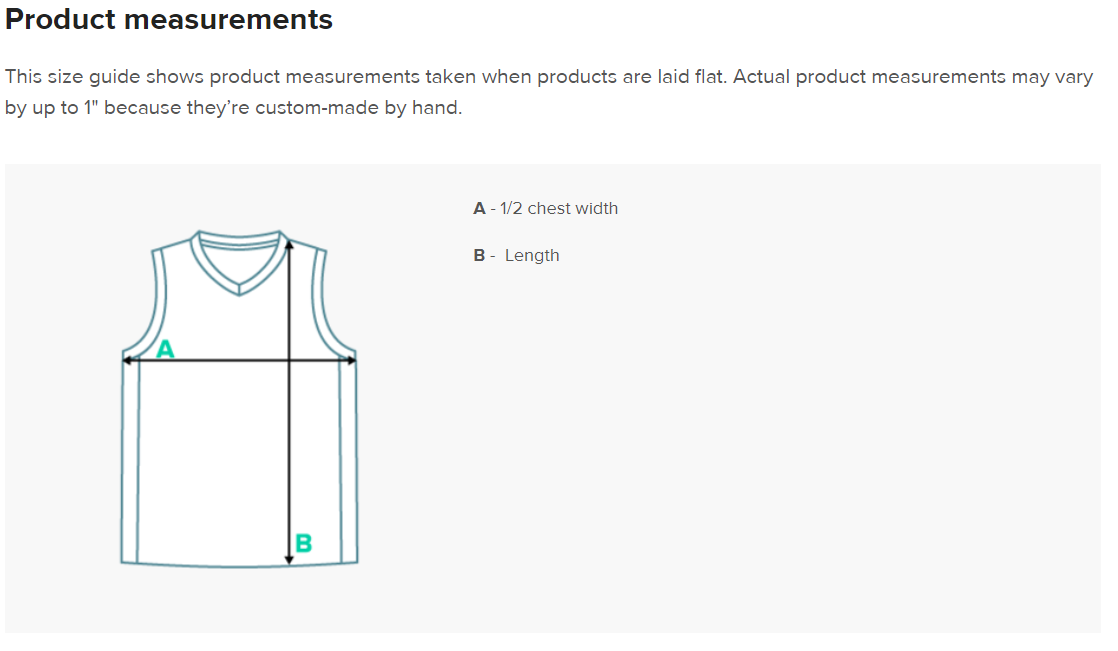Click the green letter B on the diagram
This screenshot has width=1118, height=651.
click(x=304, y=543)
